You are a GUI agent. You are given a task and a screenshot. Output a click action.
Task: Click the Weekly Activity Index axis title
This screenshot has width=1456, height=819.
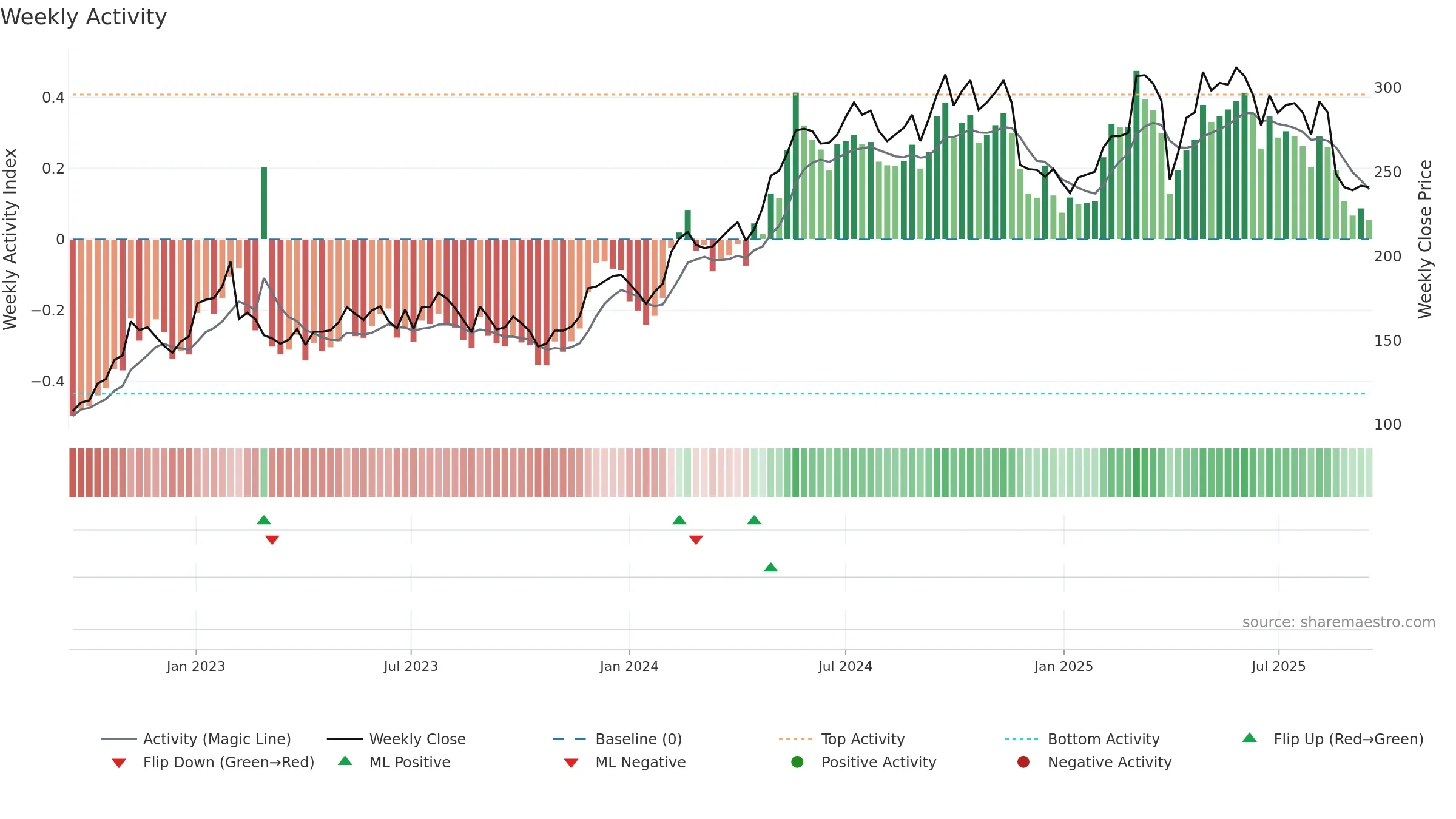tap(10, 239)
